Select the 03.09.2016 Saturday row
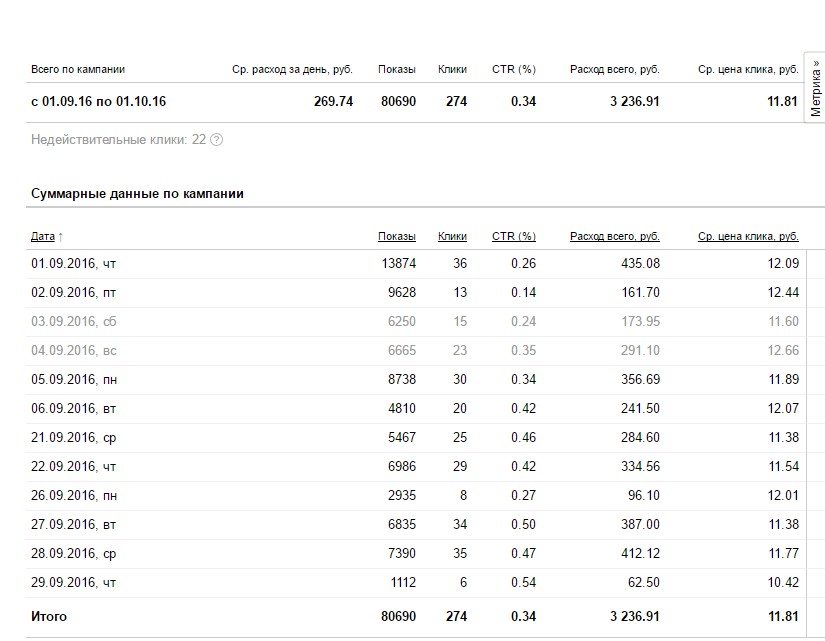 click(416, 322)
